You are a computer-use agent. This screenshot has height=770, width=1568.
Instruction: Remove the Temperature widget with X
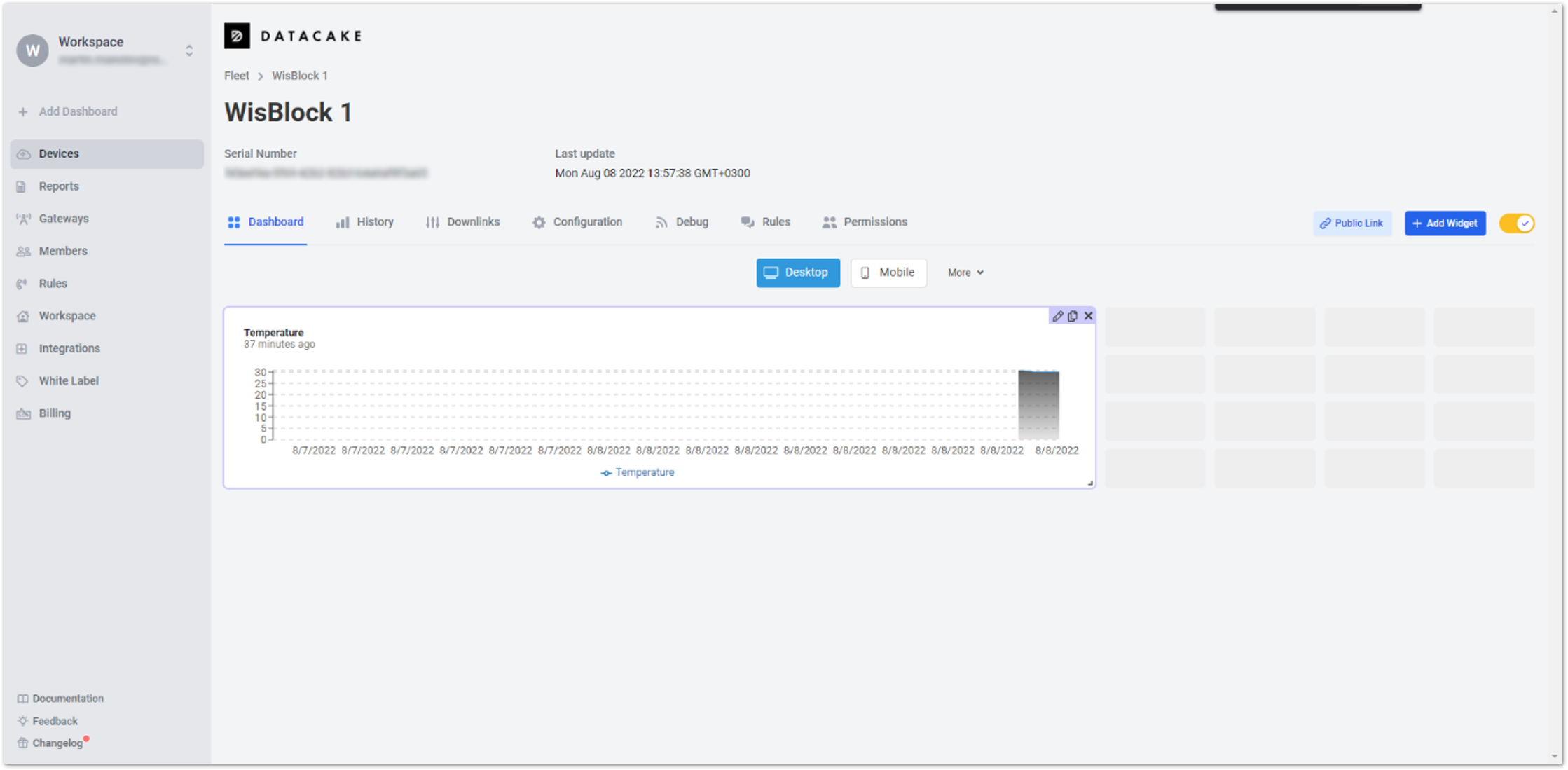coord(1088,316)
